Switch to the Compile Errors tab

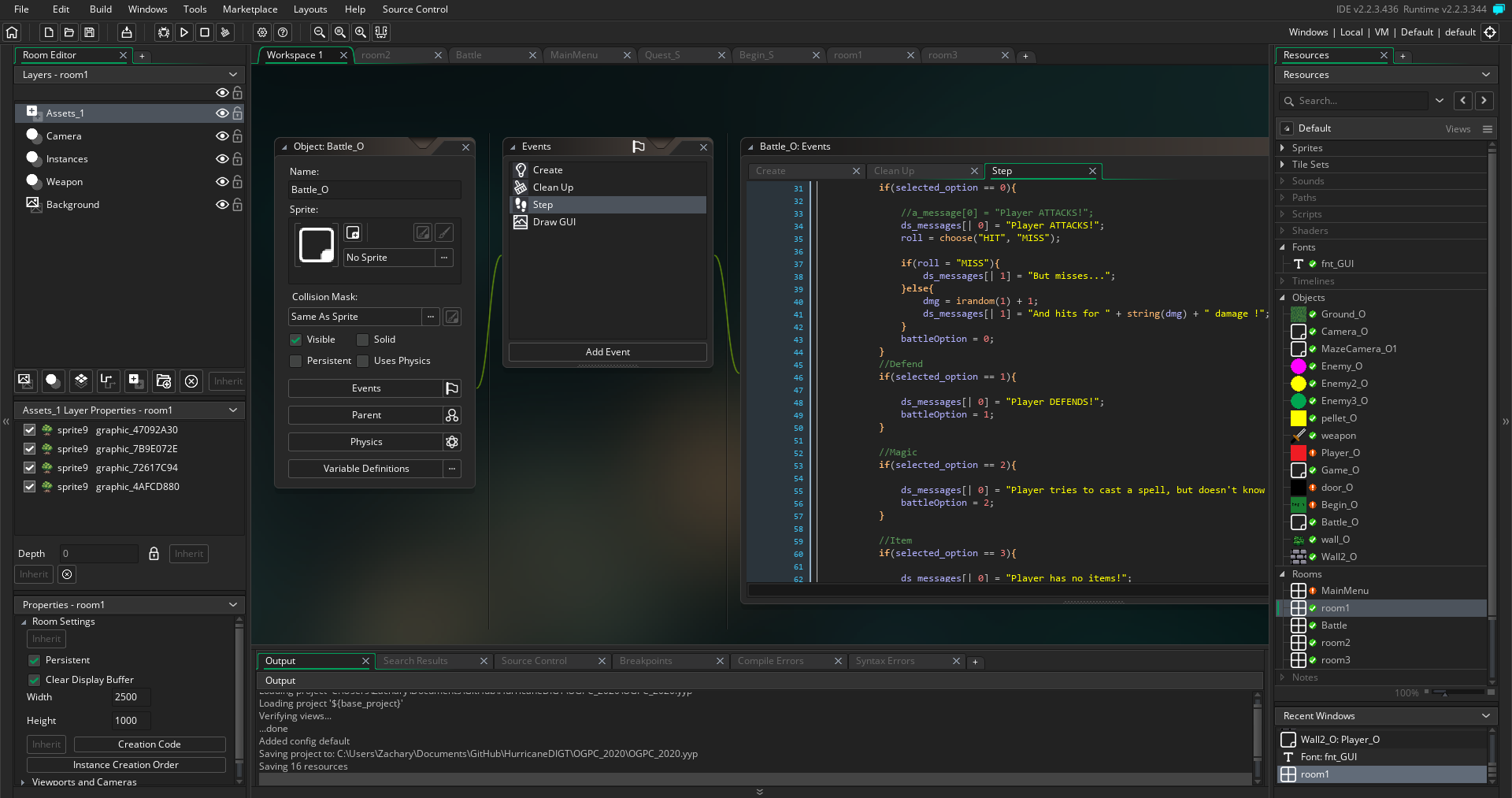[770, 661]
